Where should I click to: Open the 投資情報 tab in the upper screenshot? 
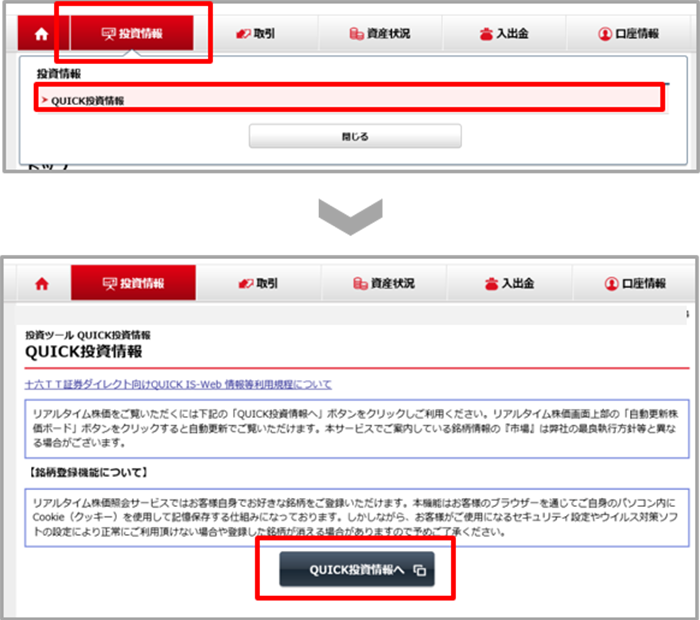pyautogui.click(x=132, y=33)
